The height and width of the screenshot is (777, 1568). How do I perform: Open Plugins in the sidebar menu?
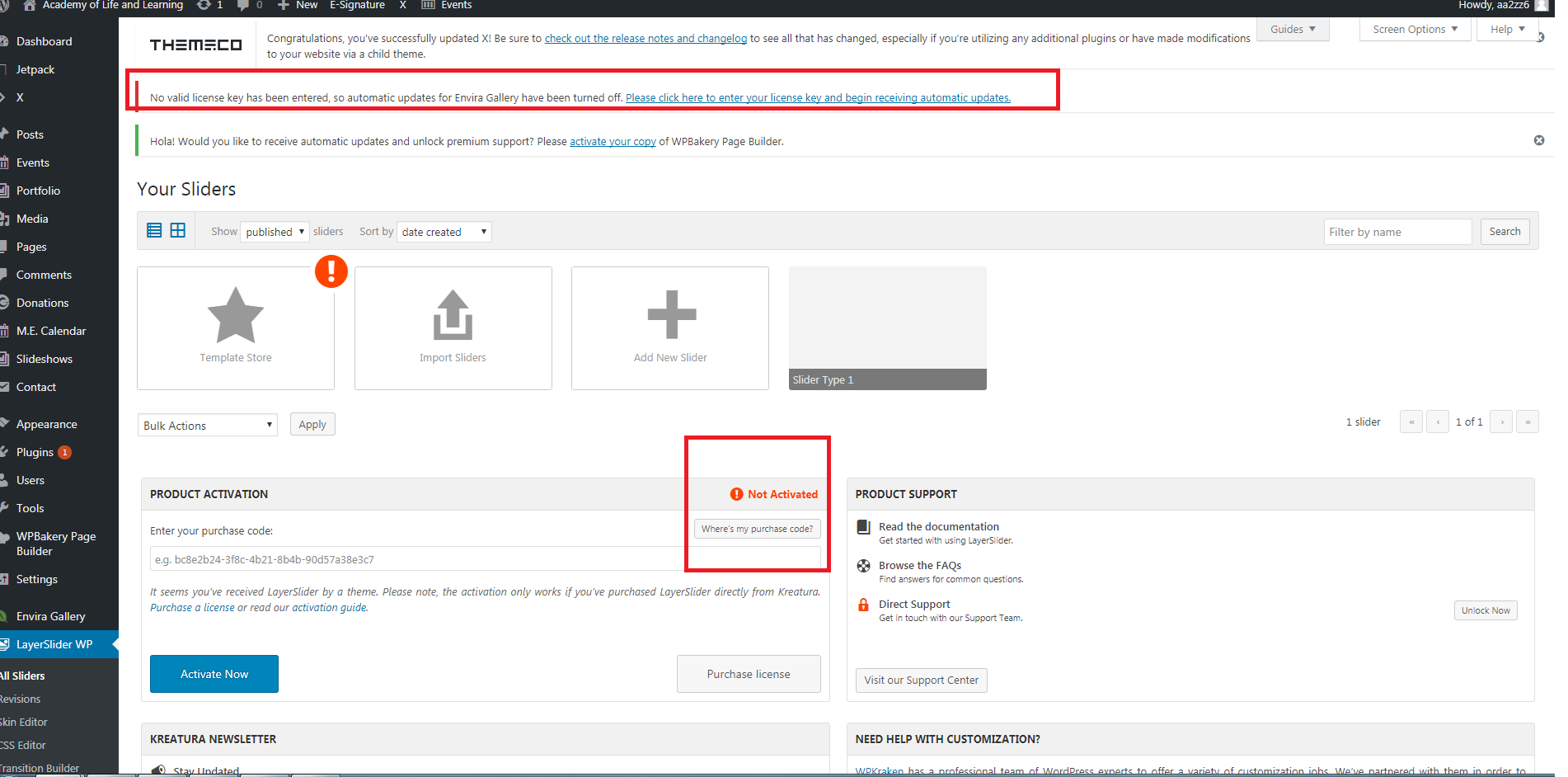click(x=35, y=452)
